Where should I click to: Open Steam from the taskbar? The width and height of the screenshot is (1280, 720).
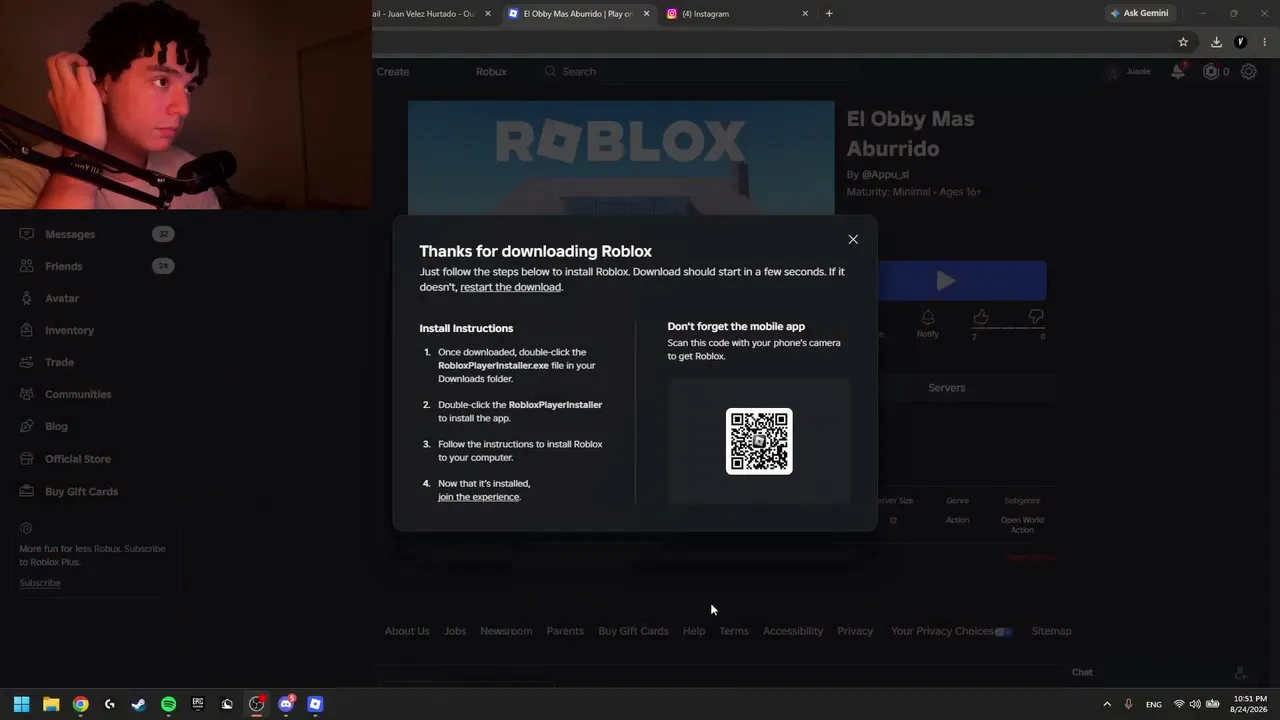(139, 704)
